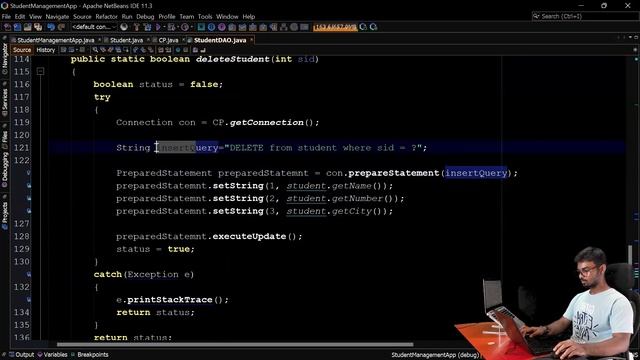Open the Debugging side panel tab
Screen dimensions: 640x360
(x=4, y=170)
